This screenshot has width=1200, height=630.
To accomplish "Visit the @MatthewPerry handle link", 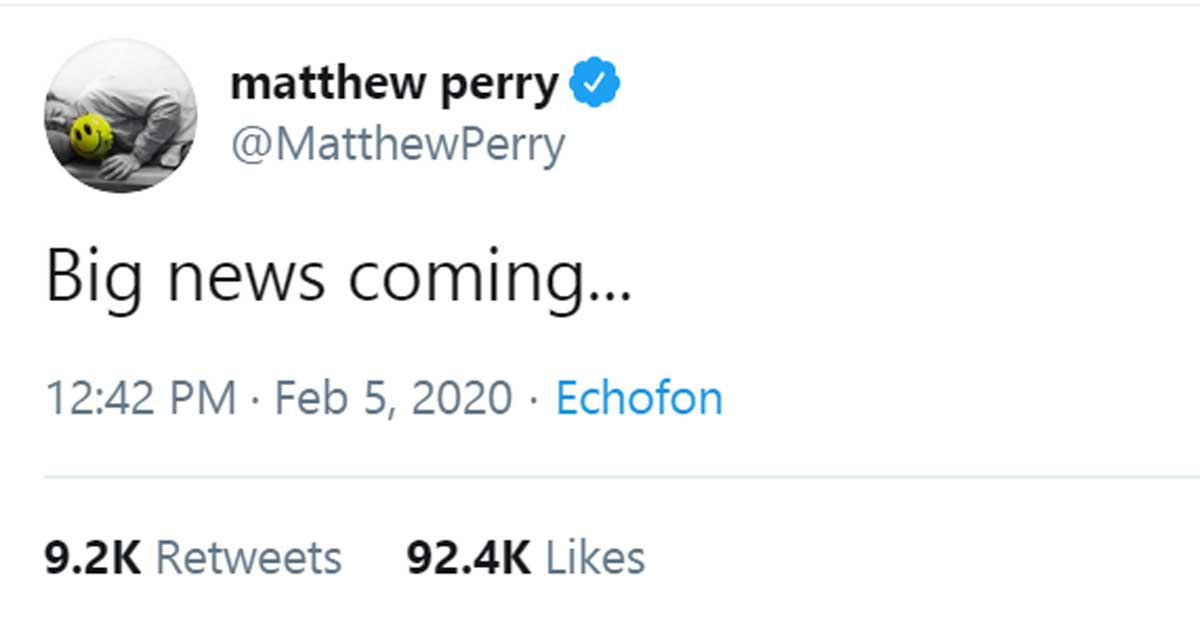I will coord(397,145).
